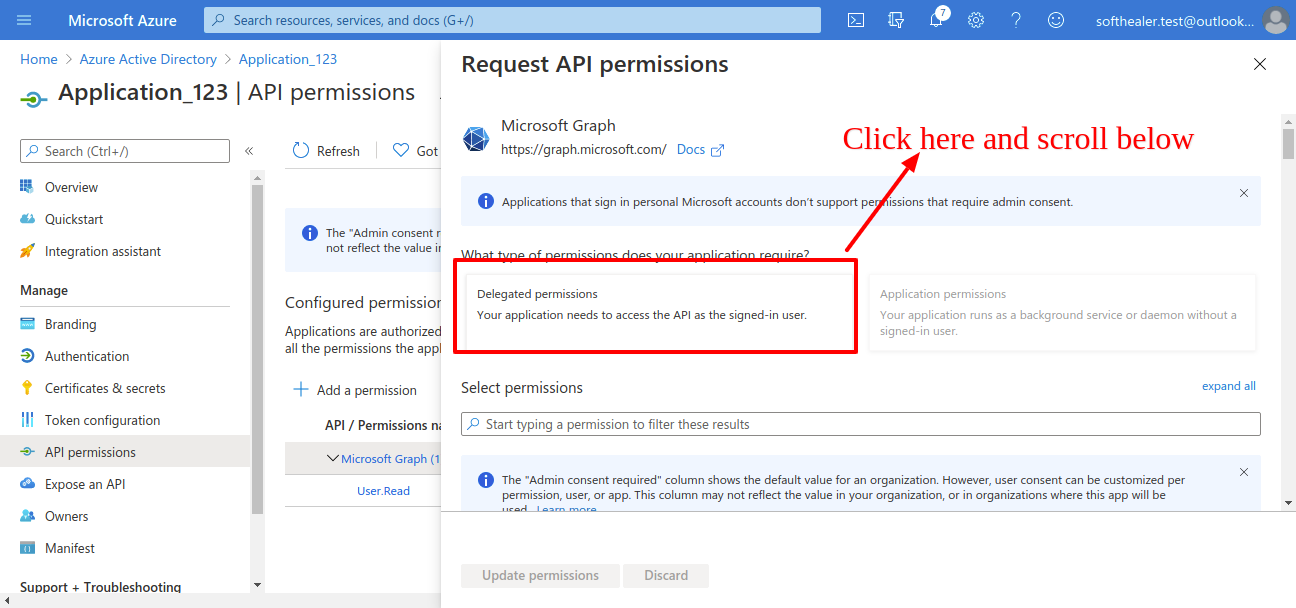The width and height of the screenshot is (1296, 608).
Task: Click the external link icon next to Docs
Action: 717,150
